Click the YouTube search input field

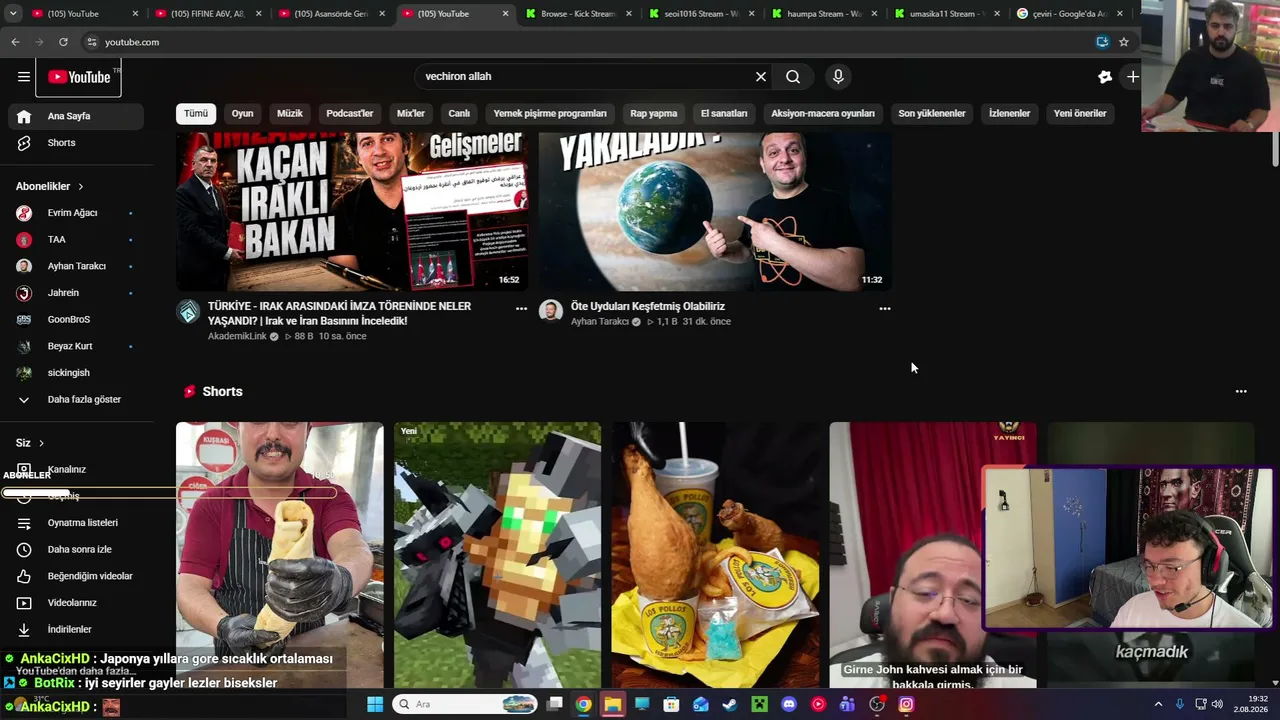pos(585,77)
